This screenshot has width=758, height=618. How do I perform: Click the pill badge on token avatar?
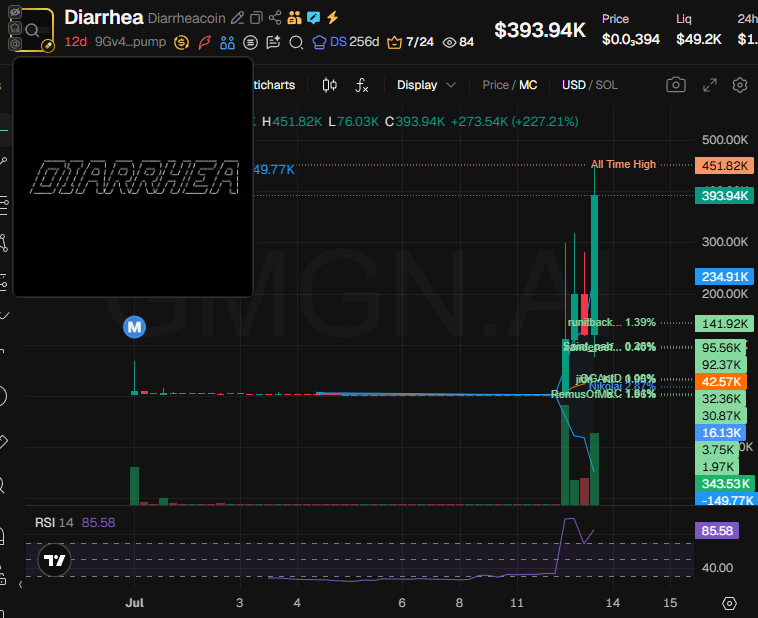coord(48,46)
